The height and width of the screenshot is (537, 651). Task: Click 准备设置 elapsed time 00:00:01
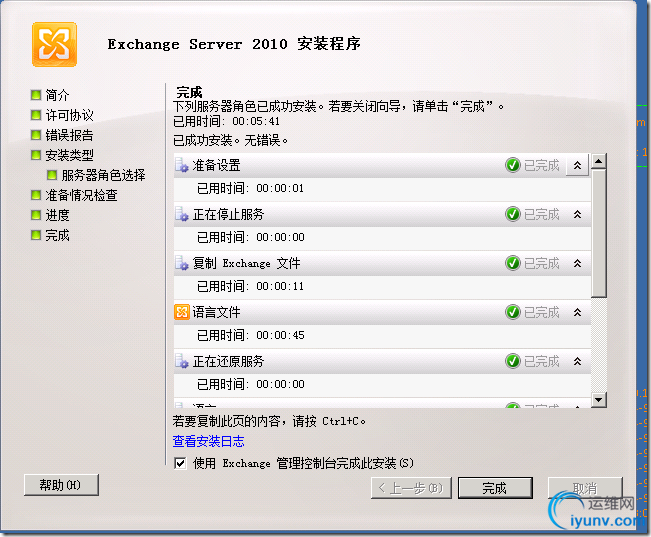280,189
